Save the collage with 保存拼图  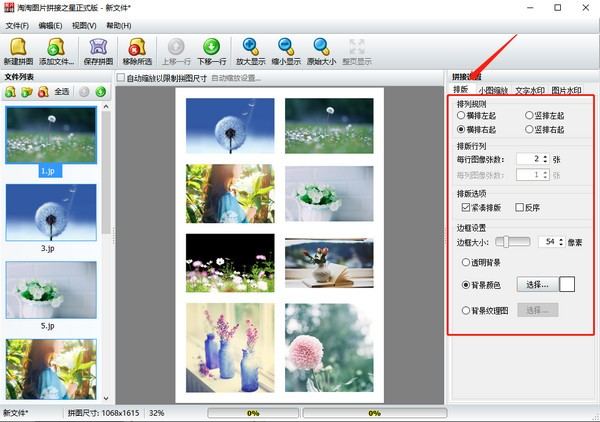pos(98,51)
